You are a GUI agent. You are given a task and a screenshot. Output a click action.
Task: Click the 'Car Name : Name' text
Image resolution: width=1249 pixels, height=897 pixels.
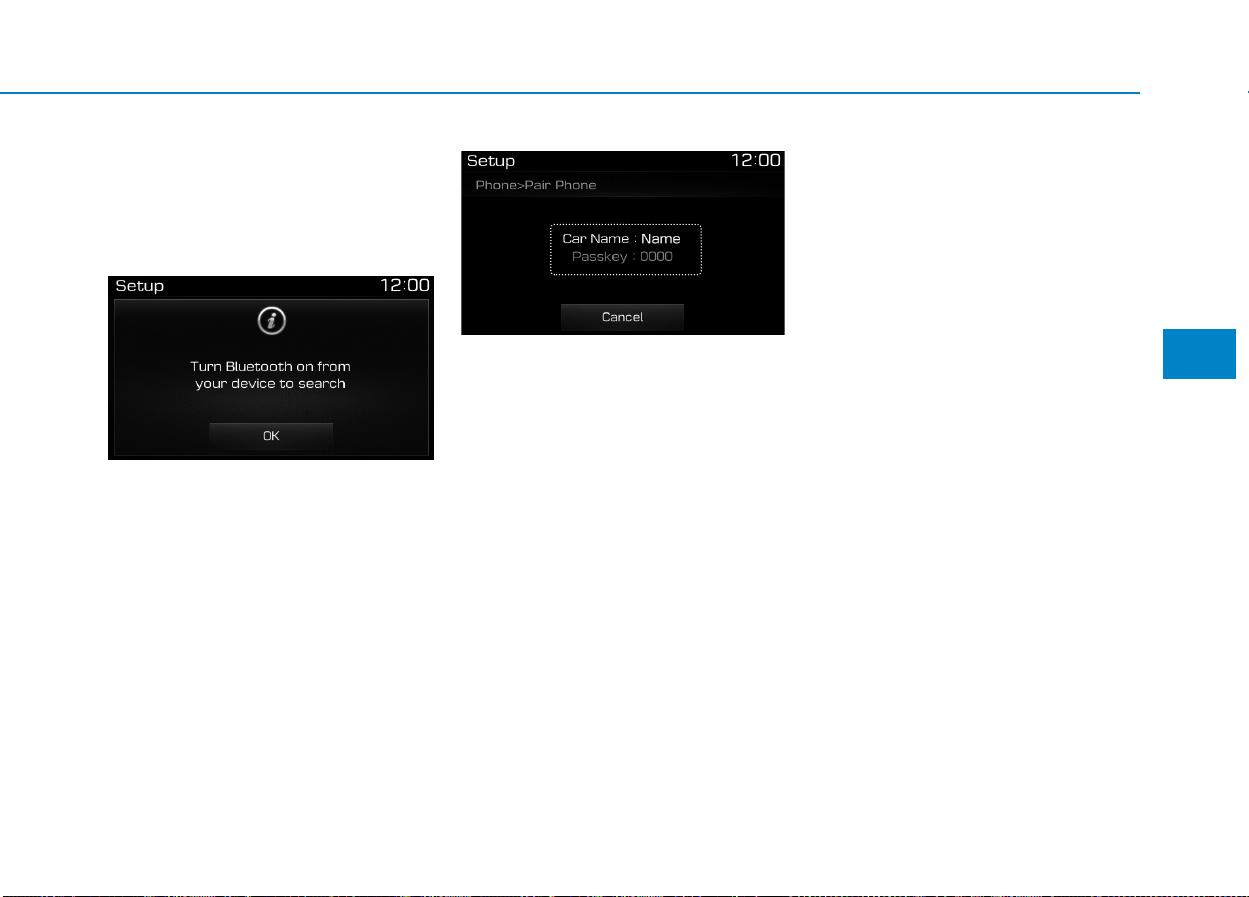coord(621,239)
